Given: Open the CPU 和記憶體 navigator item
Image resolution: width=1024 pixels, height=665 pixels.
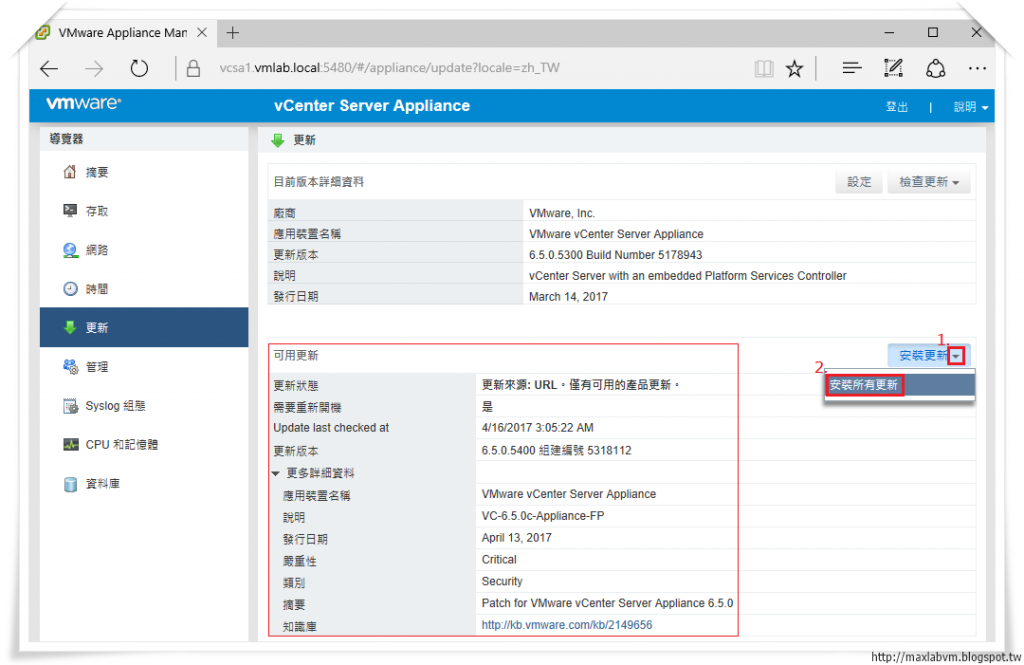Looking at the screenshot, I should point(144,444).
